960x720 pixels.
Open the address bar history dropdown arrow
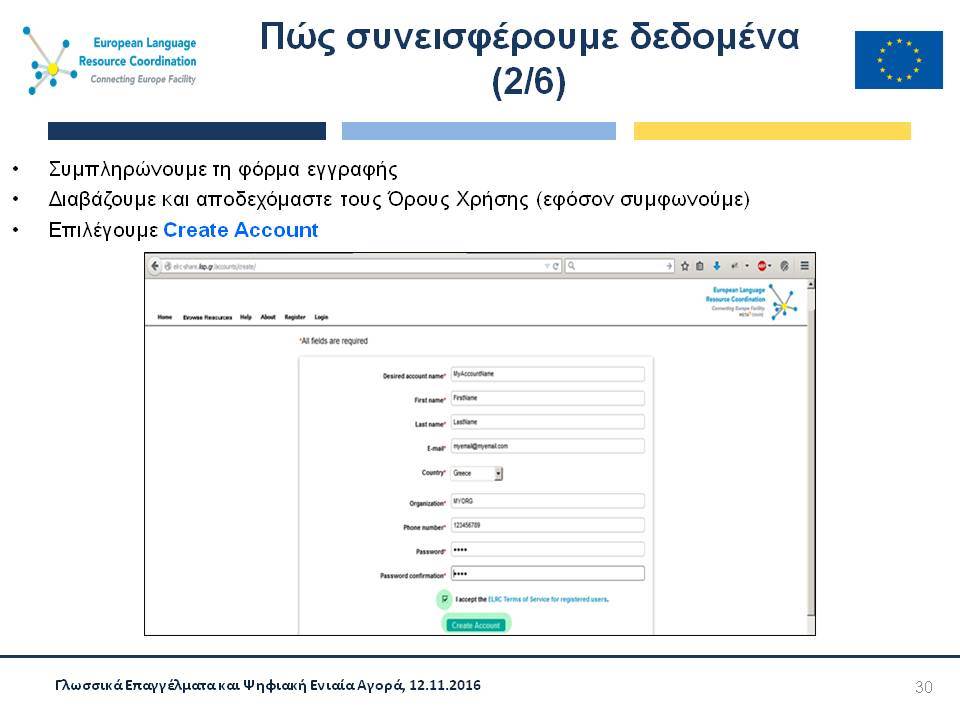(547, 266)
